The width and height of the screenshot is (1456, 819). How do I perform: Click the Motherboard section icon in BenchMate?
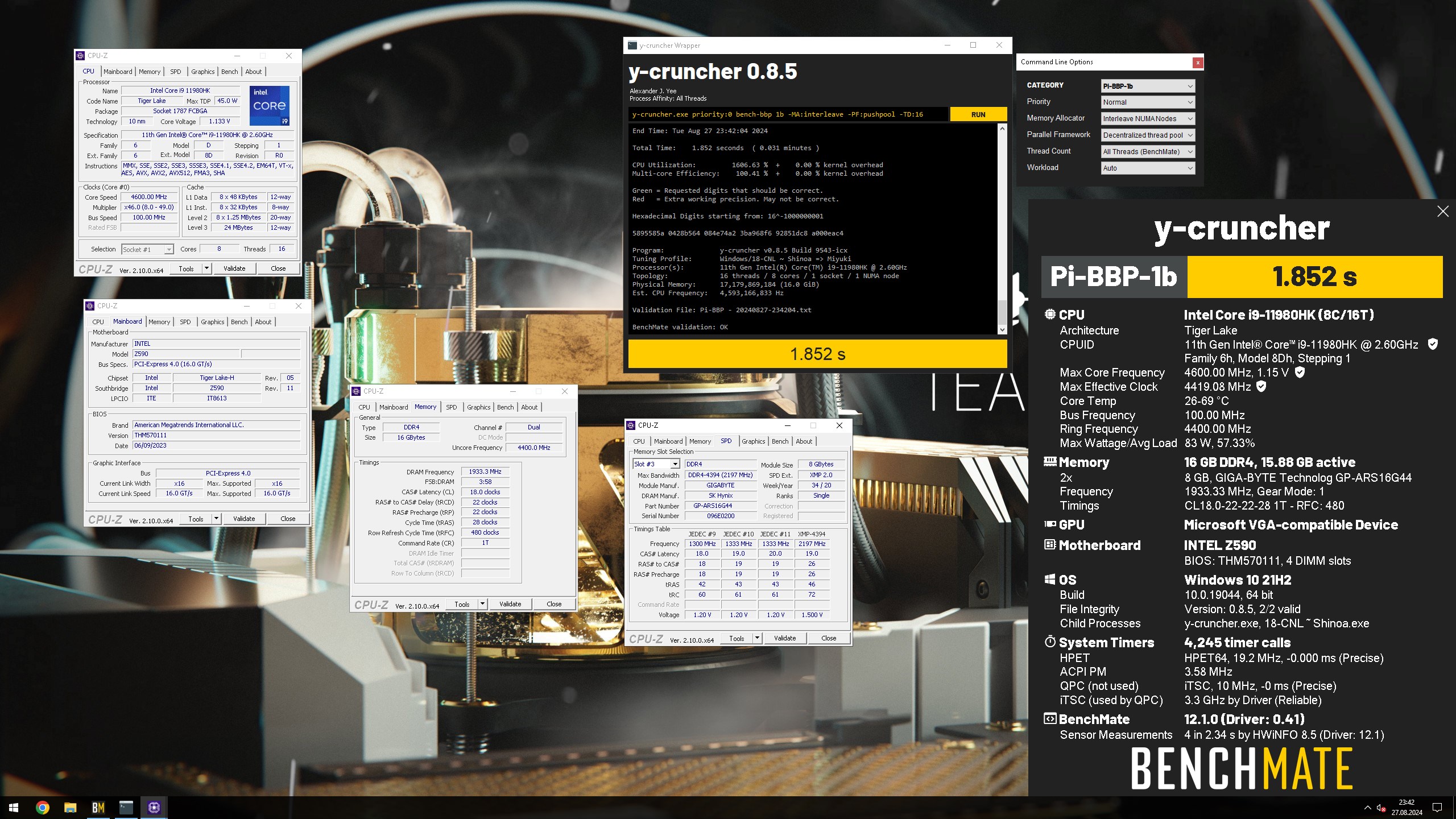pyautogui.click(x=1050, y=545)
